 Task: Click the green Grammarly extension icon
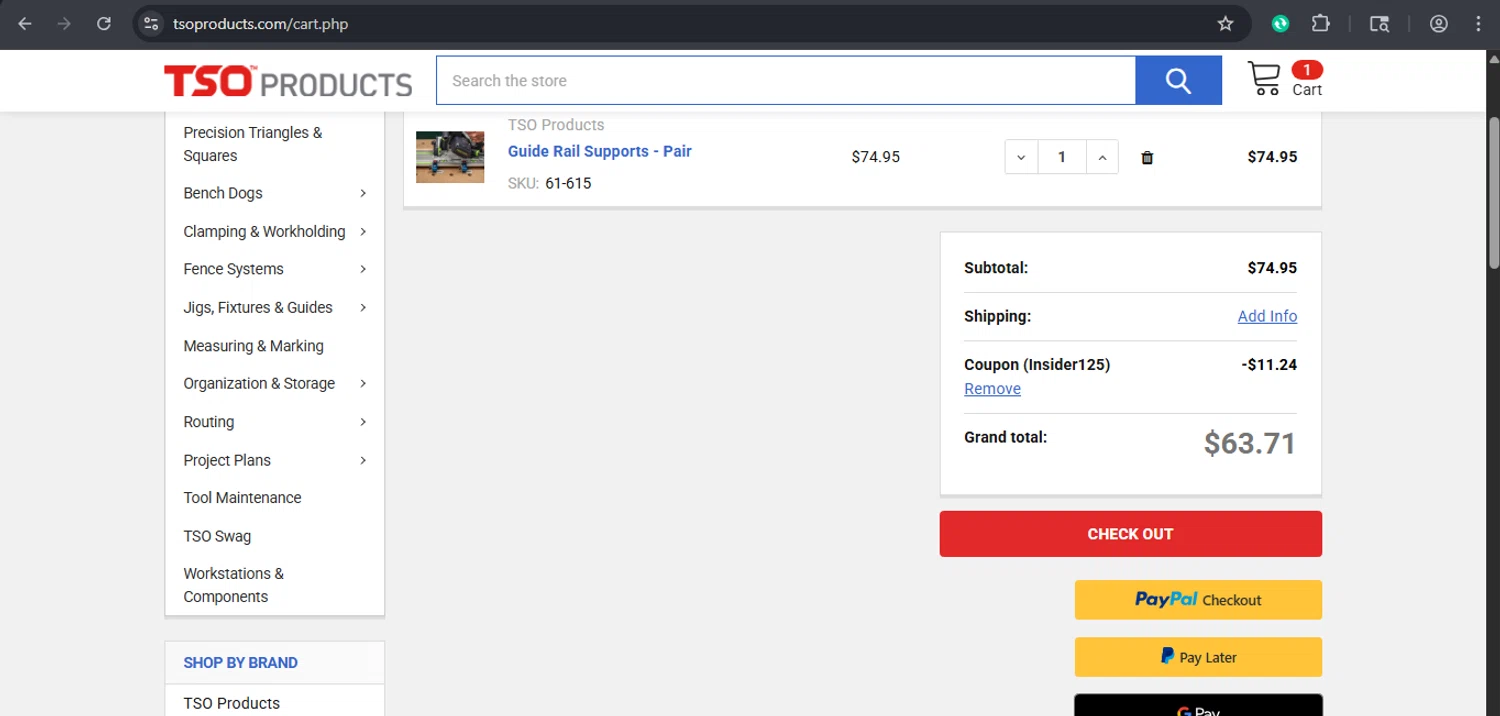tap(1280, 24)
